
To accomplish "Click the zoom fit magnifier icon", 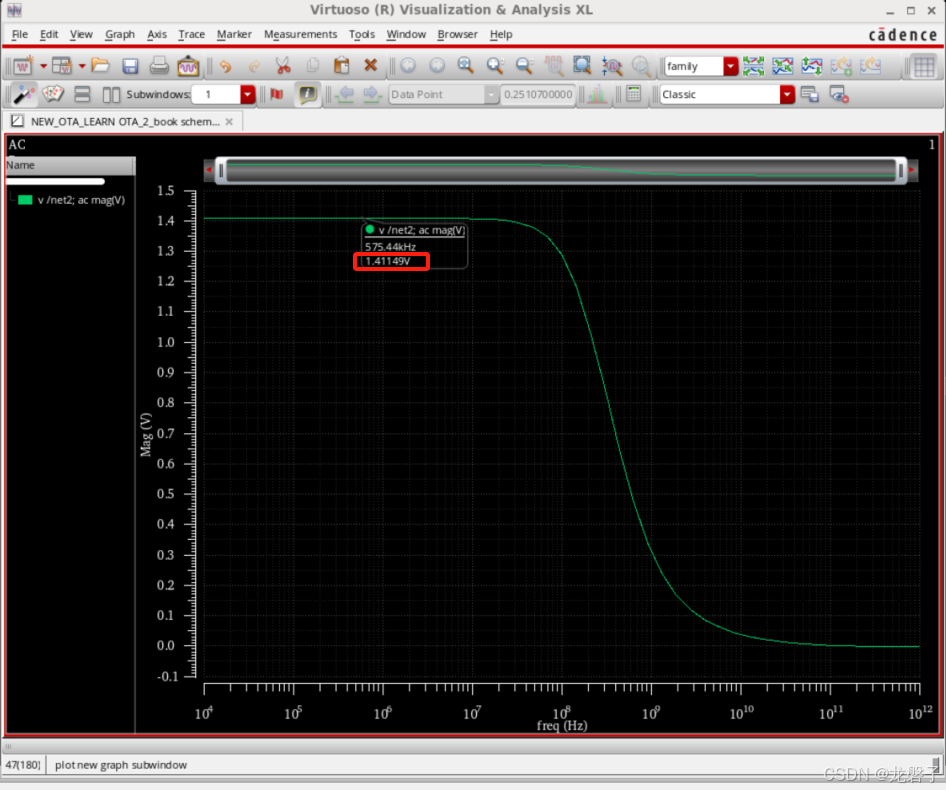I will tap(465, 66).
